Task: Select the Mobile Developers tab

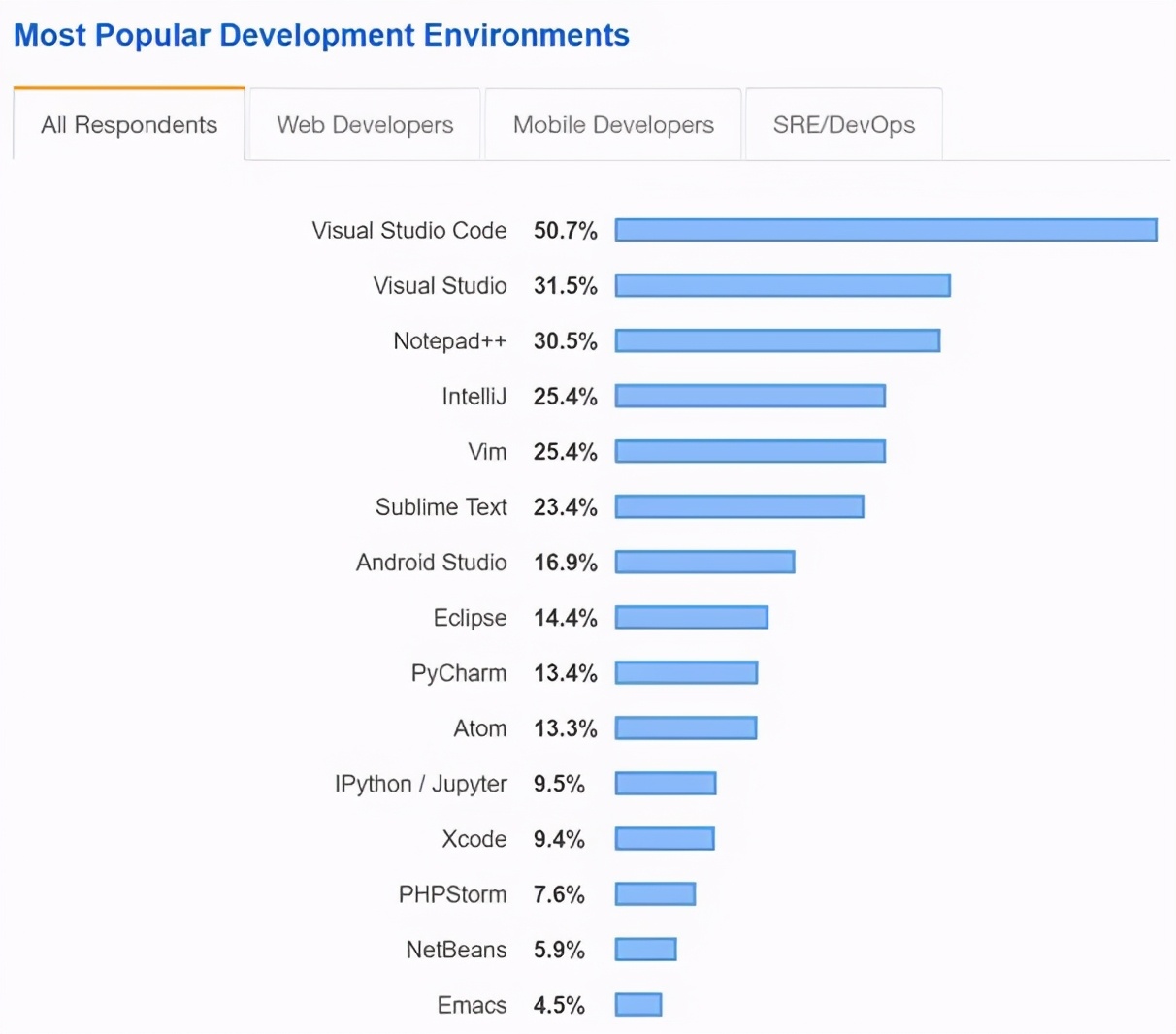Action: tap(613, 124)
